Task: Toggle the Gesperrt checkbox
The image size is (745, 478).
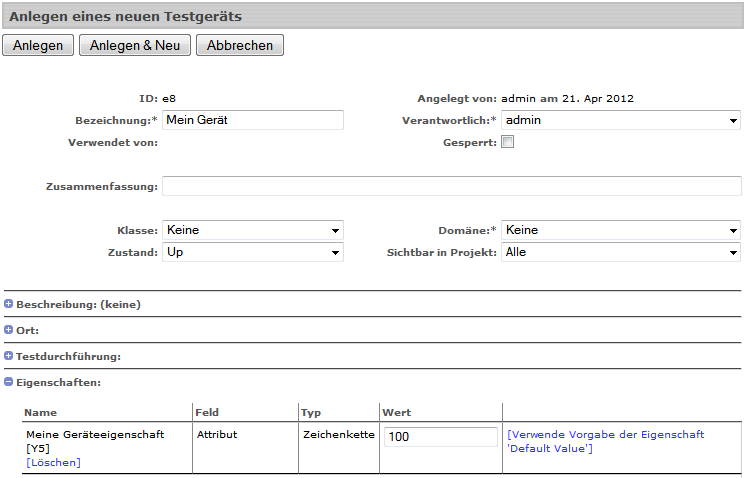Action: [x=507, y=142]
